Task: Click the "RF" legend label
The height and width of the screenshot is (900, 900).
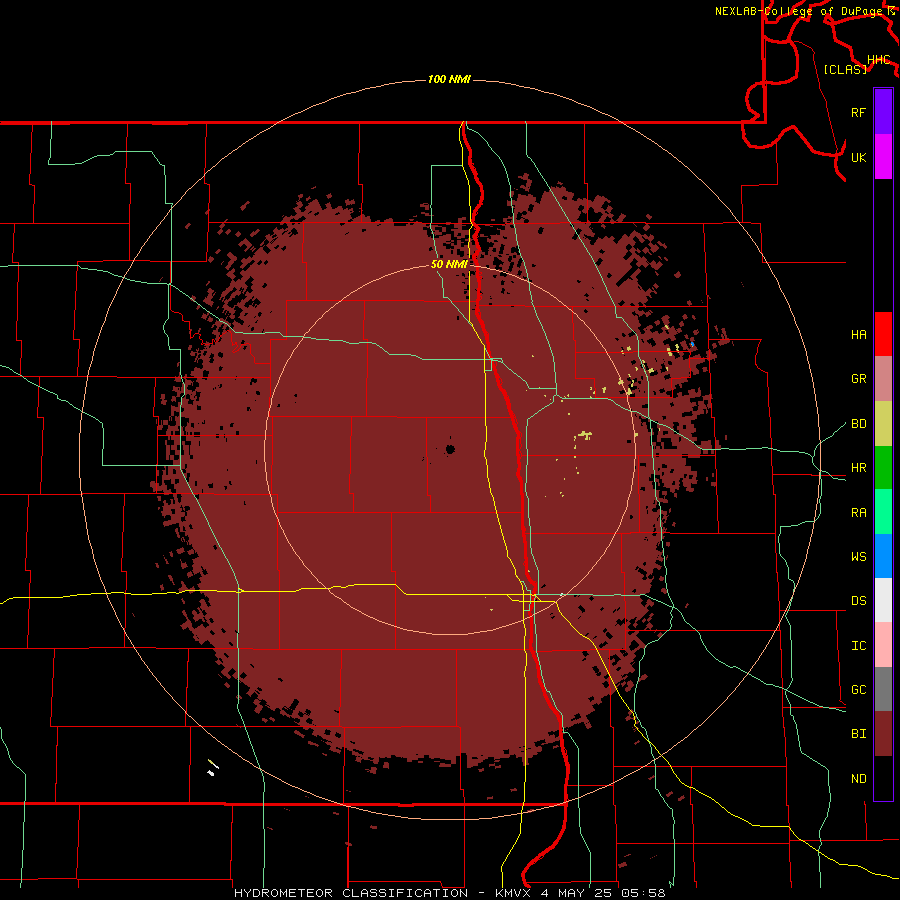Action: [x=858, y=112]
